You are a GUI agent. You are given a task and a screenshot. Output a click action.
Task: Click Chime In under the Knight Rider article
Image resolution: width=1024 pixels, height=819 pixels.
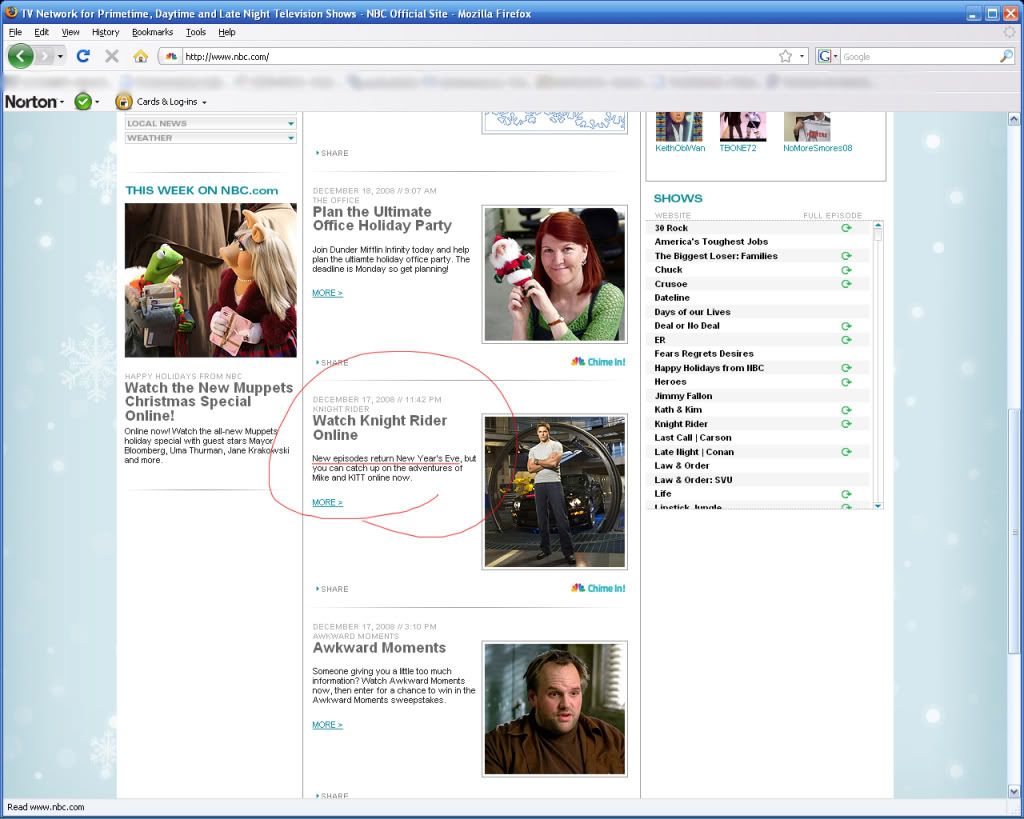pyautogui.click(x=598, y=588)
